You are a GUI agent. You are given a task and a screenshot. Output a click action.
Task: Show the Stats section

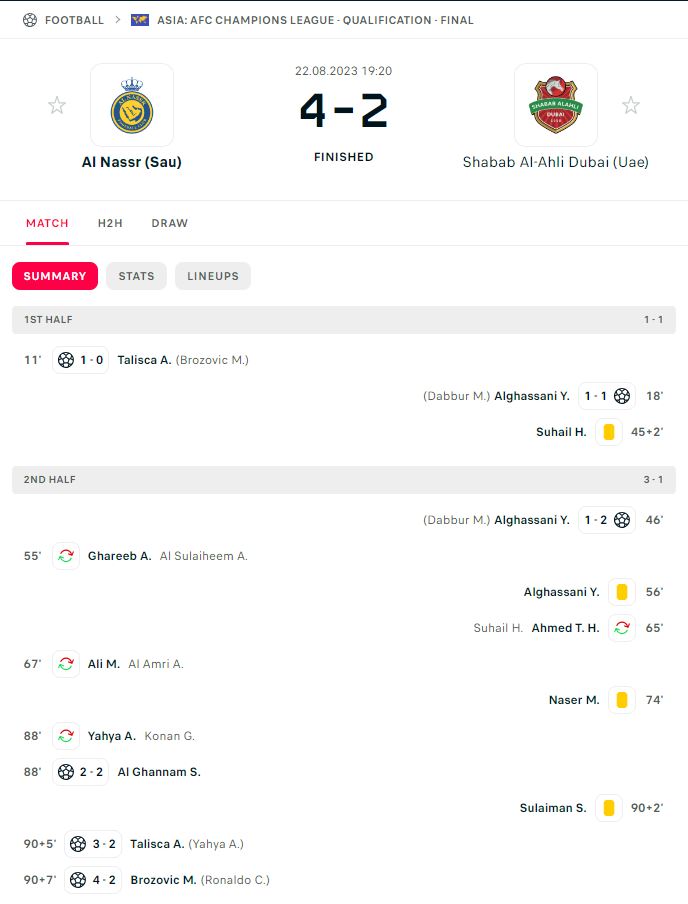tap(136, 276)
